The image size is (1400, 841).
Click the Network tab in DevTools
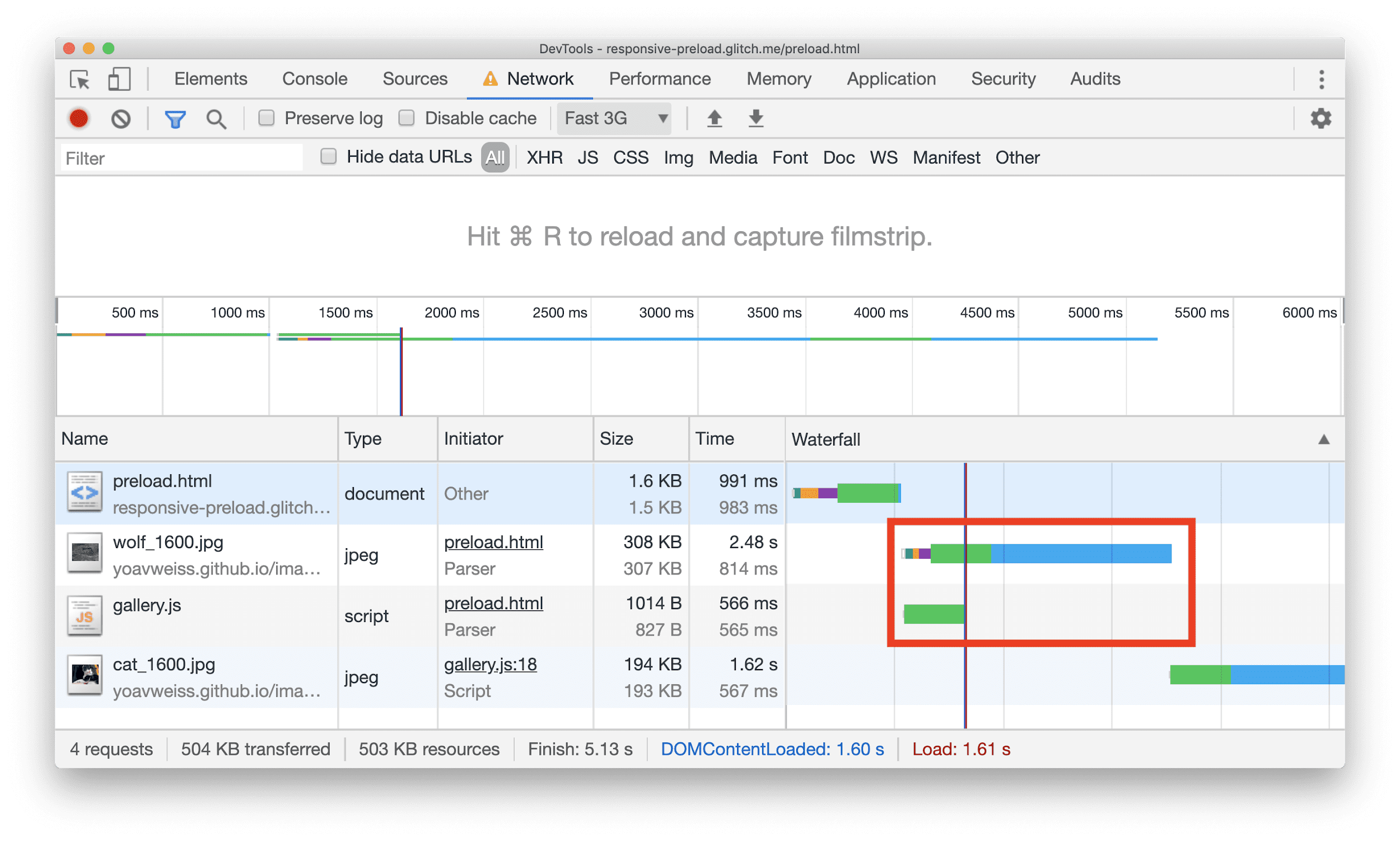pyautogui.click(x=540, y=78)
